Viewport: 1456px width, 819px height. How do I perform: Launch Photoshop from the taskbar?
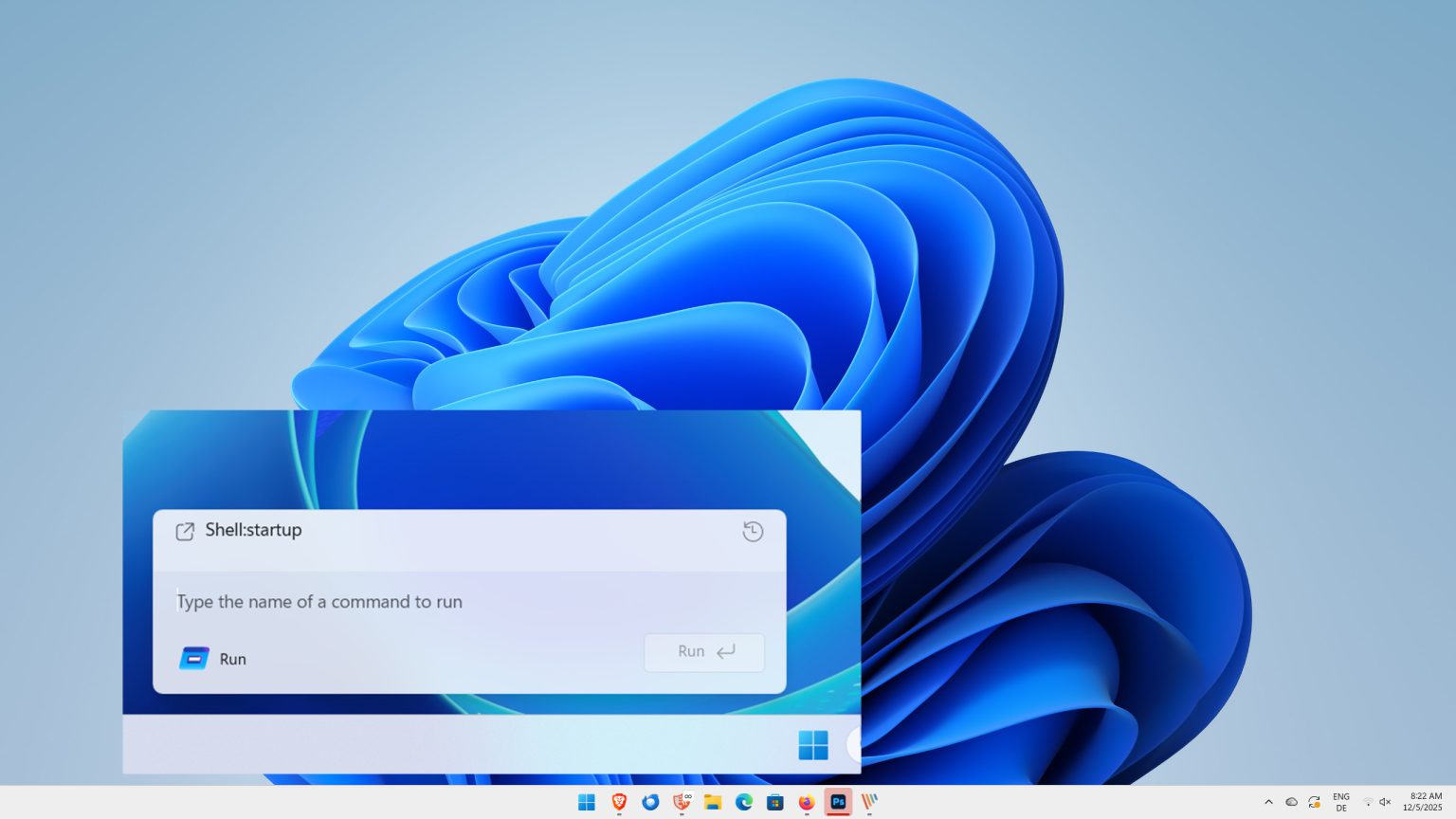pyautogui.click(x=838, y=803)
